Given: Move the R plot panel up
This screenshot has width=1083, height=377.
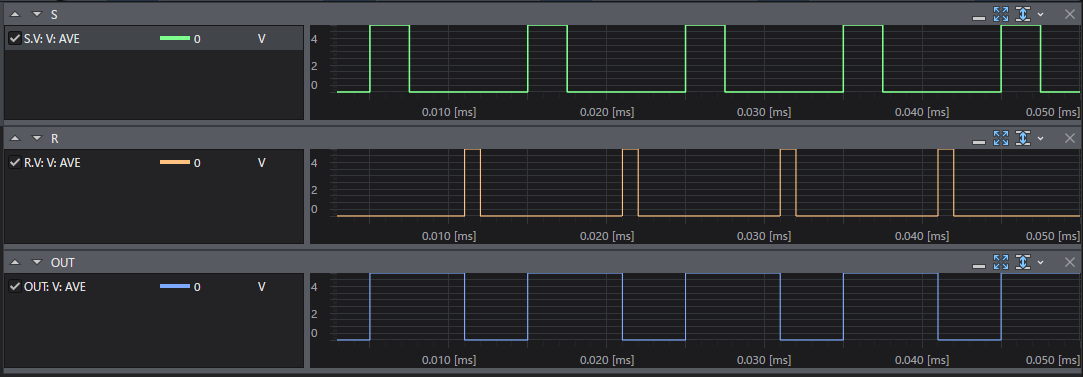Looking at the screenshot, I should (x=15, y=139).
